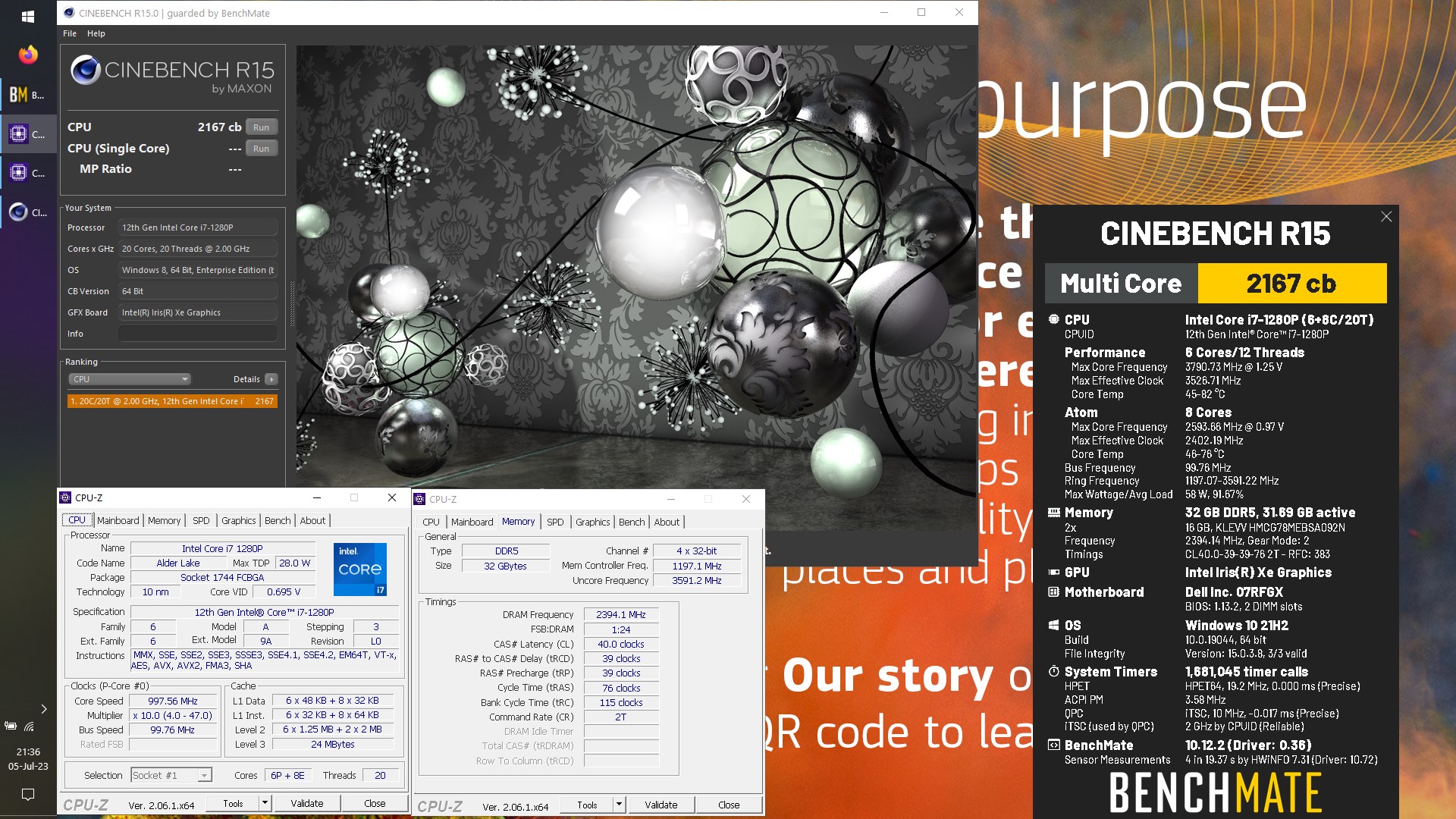The image size is (1456, 819).
Task: Click the Multiplier x 10.0 value
Action: 173,716
